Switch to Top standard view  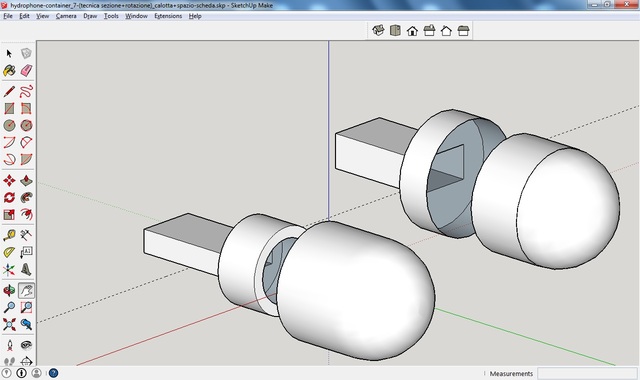point(395,31)
